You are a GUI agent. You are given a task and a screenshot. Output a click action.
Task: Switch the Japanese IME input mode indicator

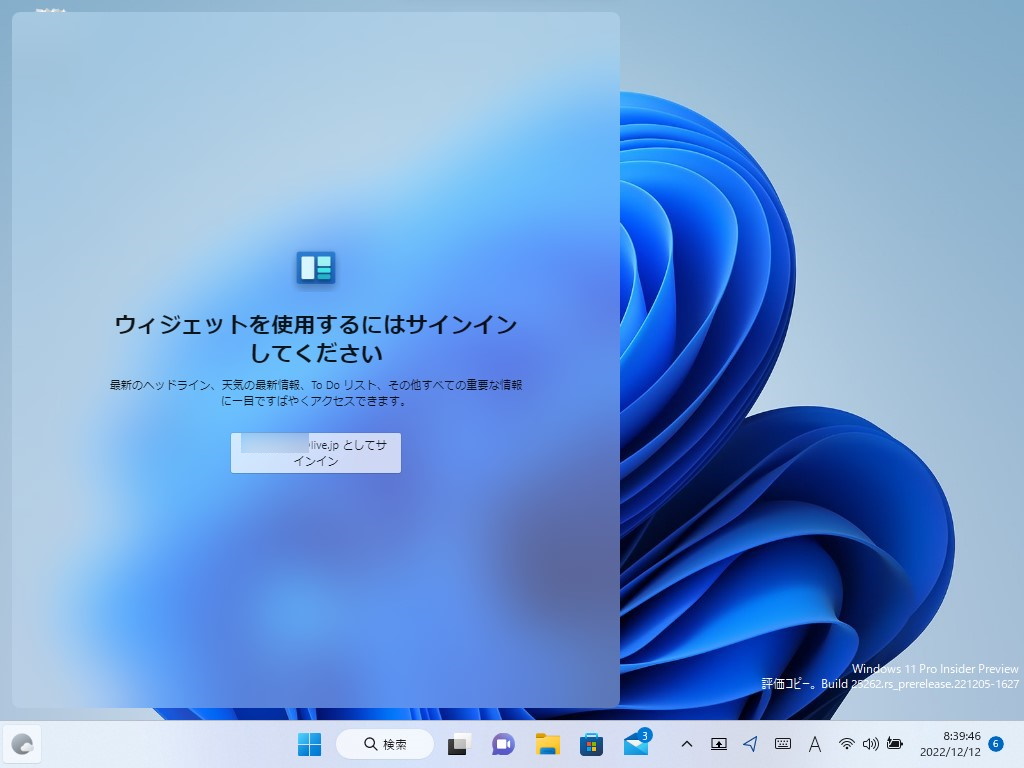[x=815, y=744]
